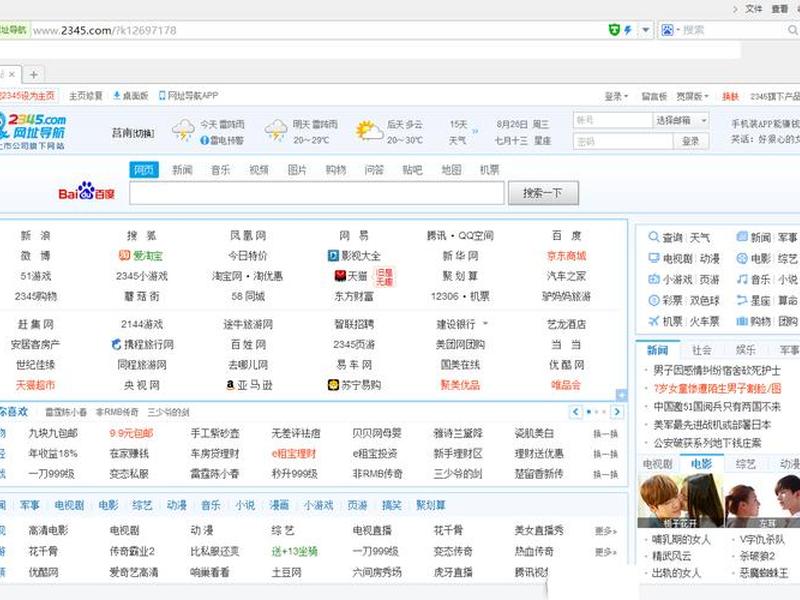Open the address bar history dropdown arrow
This screenshot has height=600, width=800.
pyautogui.click(x=646, y=30)
